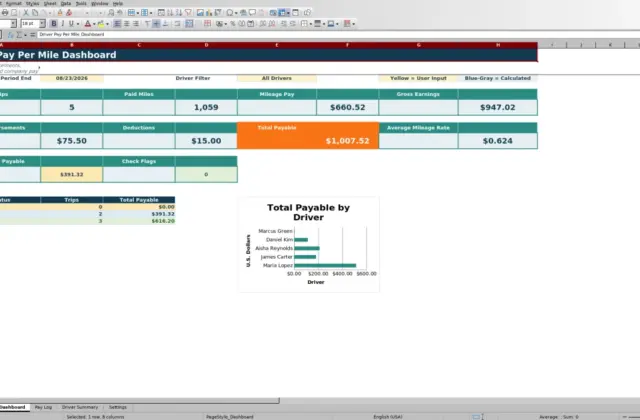
Task: Toggle Merge and Center Cells
Action: (189, 24)
